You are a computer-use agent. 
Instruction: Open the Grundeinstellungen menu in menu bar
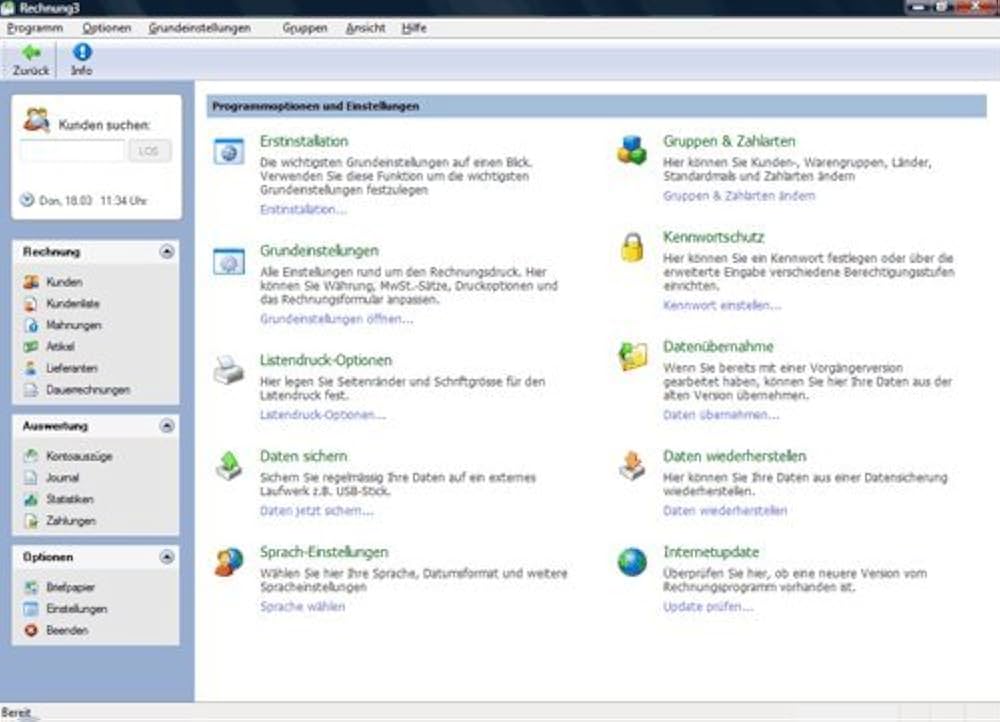tap(200, 28)
